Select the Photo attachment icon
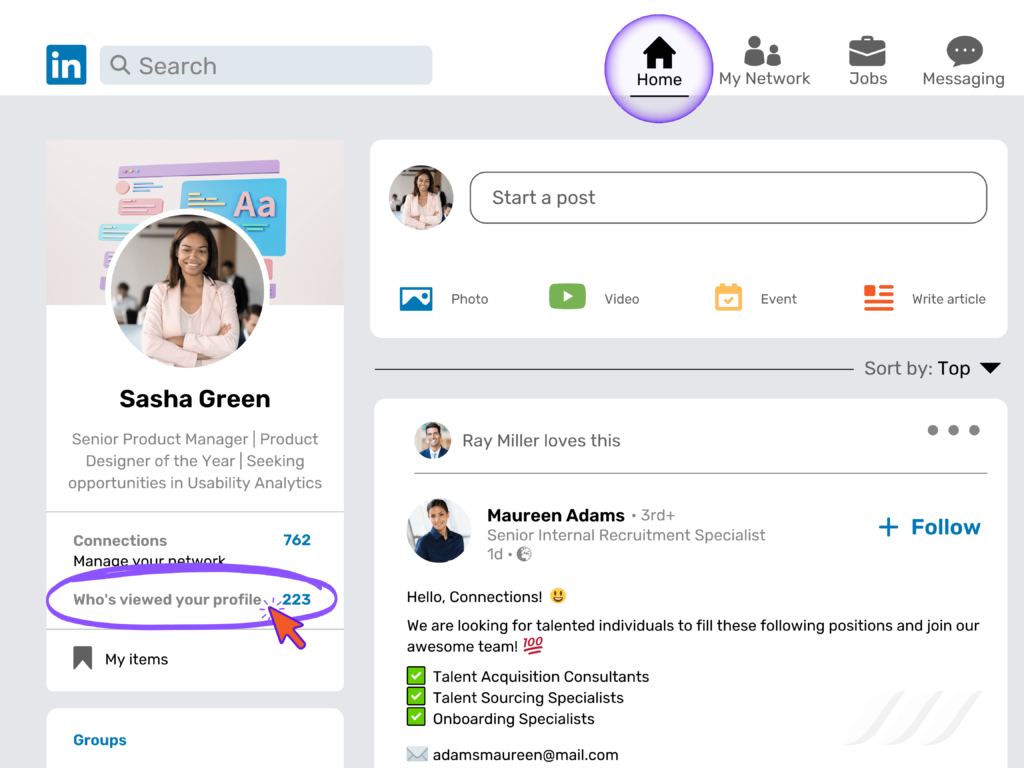The height and width of the screenshot is (768, 1024). [416, 297]
